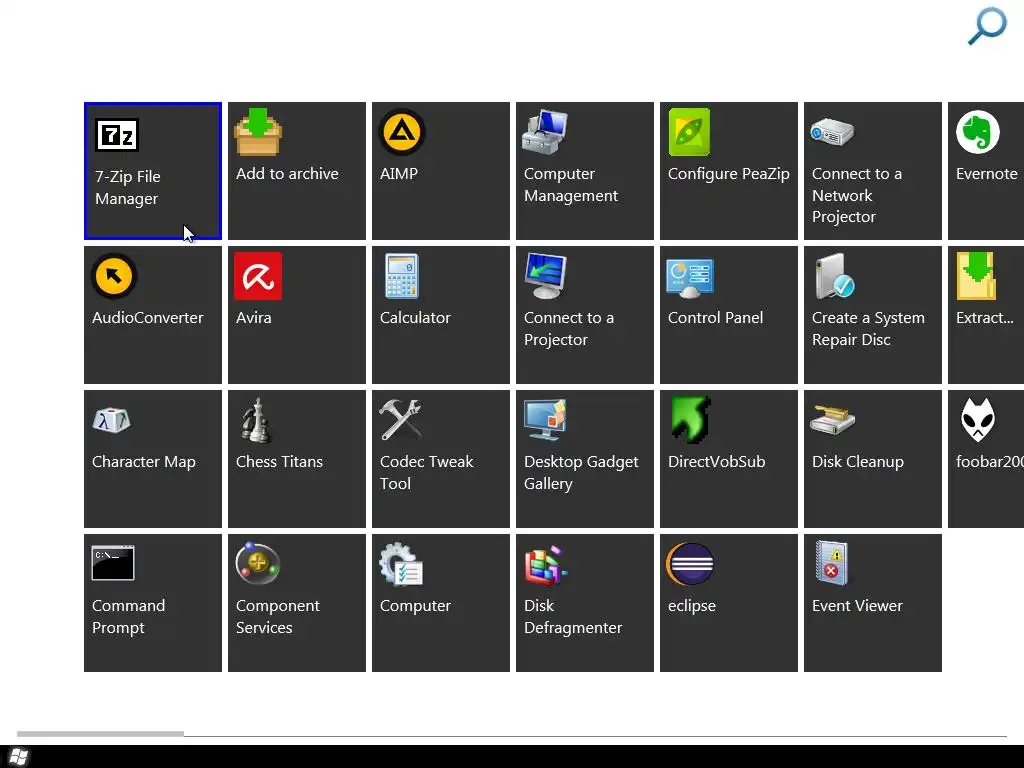Click the "Chess Titans" label
Viewport: 1024px width, 768px height.
coord(279,462)
